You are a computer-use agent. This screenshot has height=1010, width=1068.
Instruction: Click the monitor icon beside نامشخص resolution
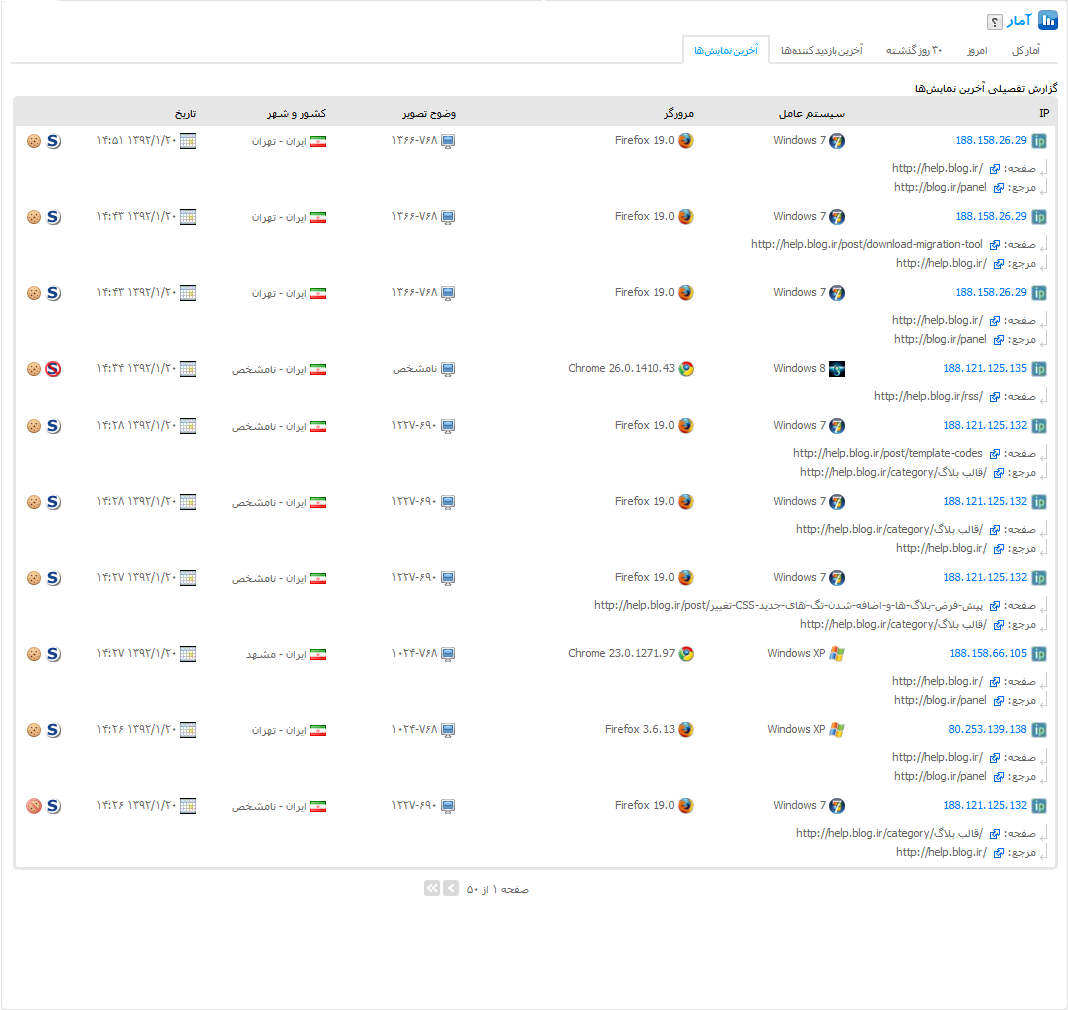[x=449, y=369]
